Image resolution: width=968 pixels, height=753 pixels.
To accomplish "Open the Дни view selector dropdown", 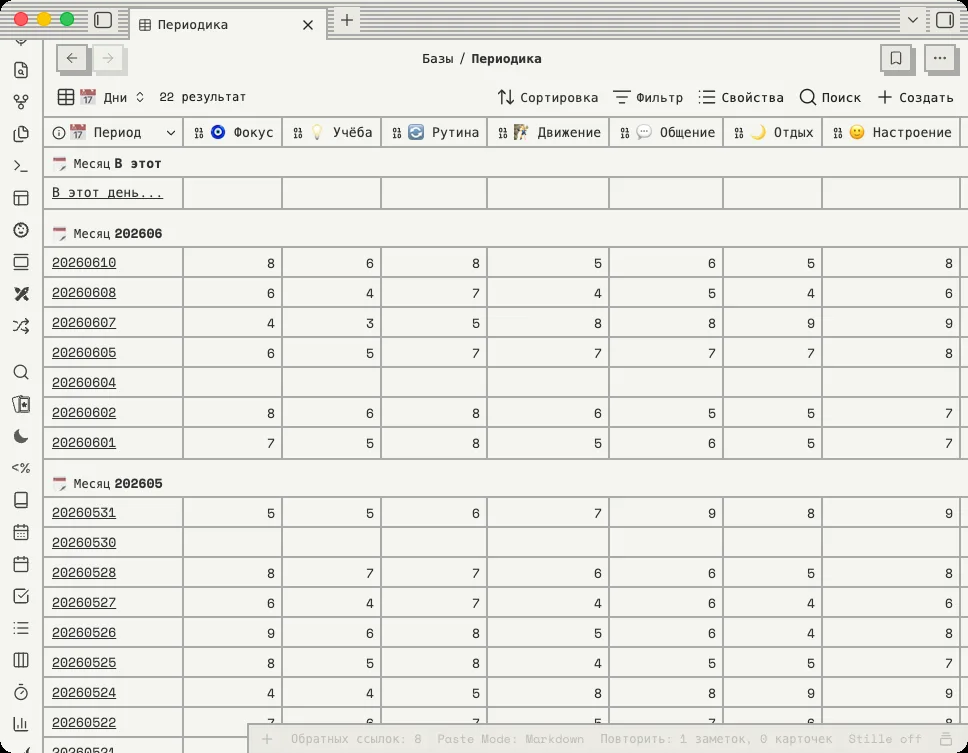I will pyautogui.click(x=101, y=98).
